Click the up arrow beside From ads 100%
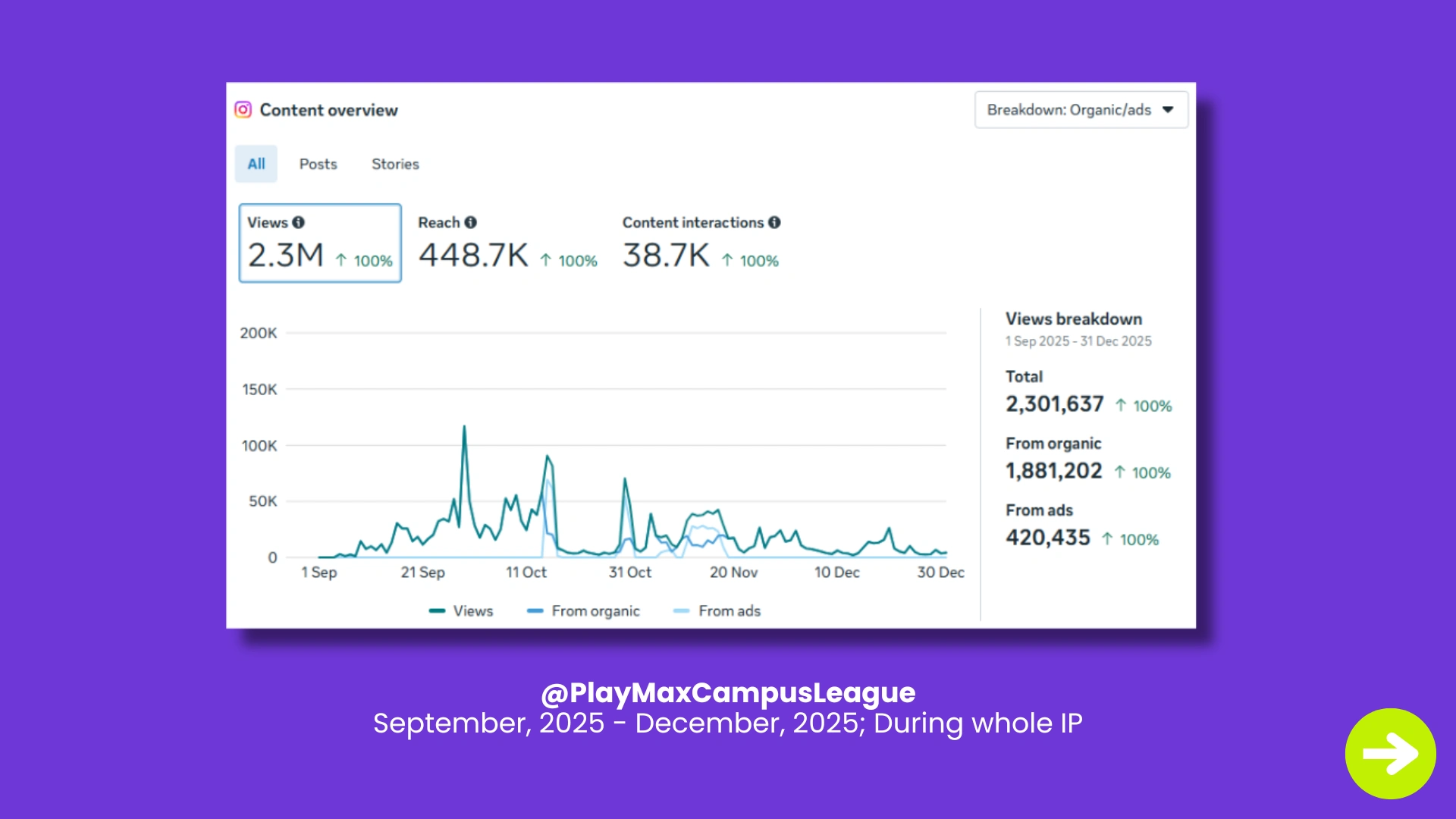The image size is (1456, 819). click(x=1107, y=539)
